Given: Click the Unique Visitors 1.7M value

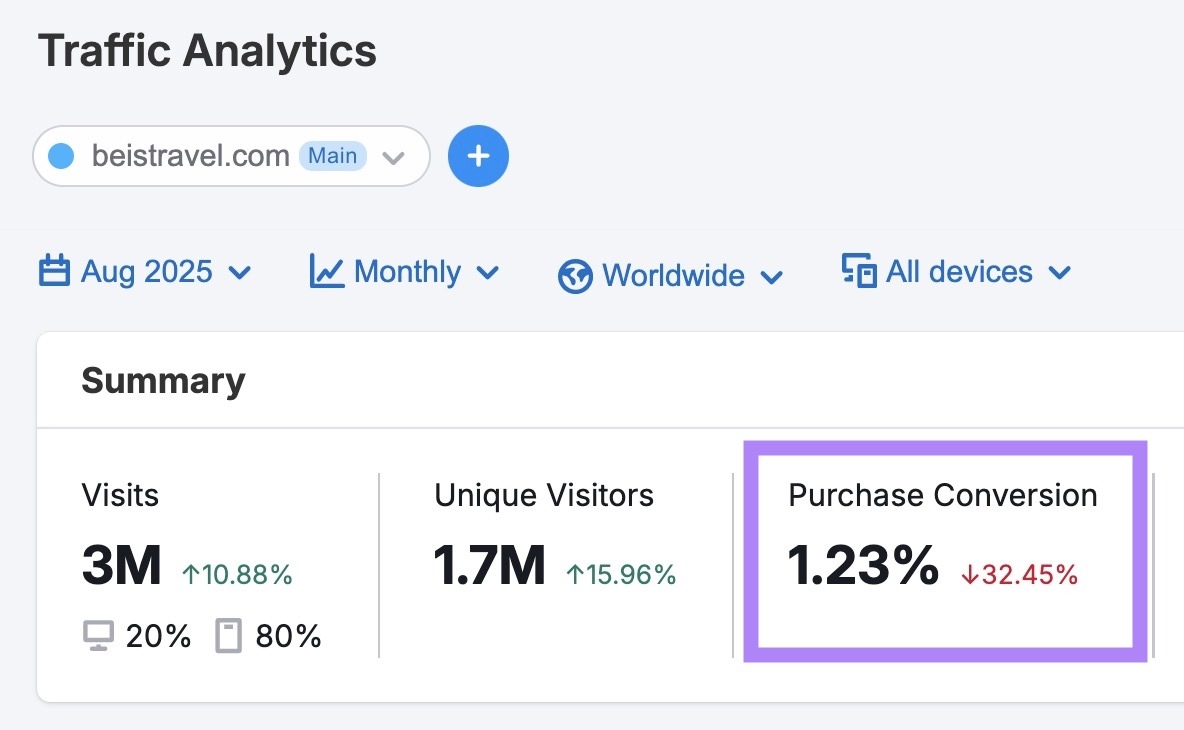Looking at the screenshot, I should 489,565.
